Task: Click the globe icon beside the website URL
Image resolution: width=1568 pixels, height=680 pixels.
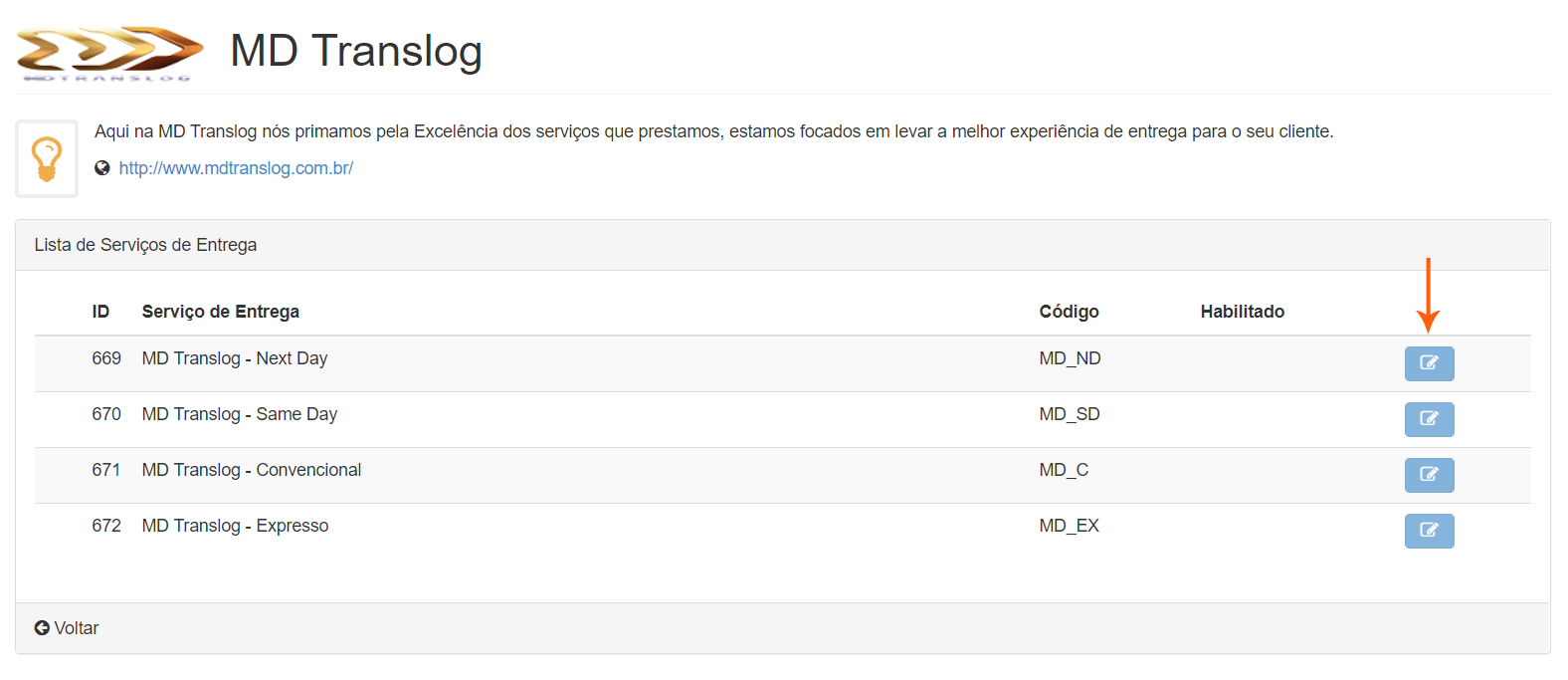Action: [x=102, y=168]
